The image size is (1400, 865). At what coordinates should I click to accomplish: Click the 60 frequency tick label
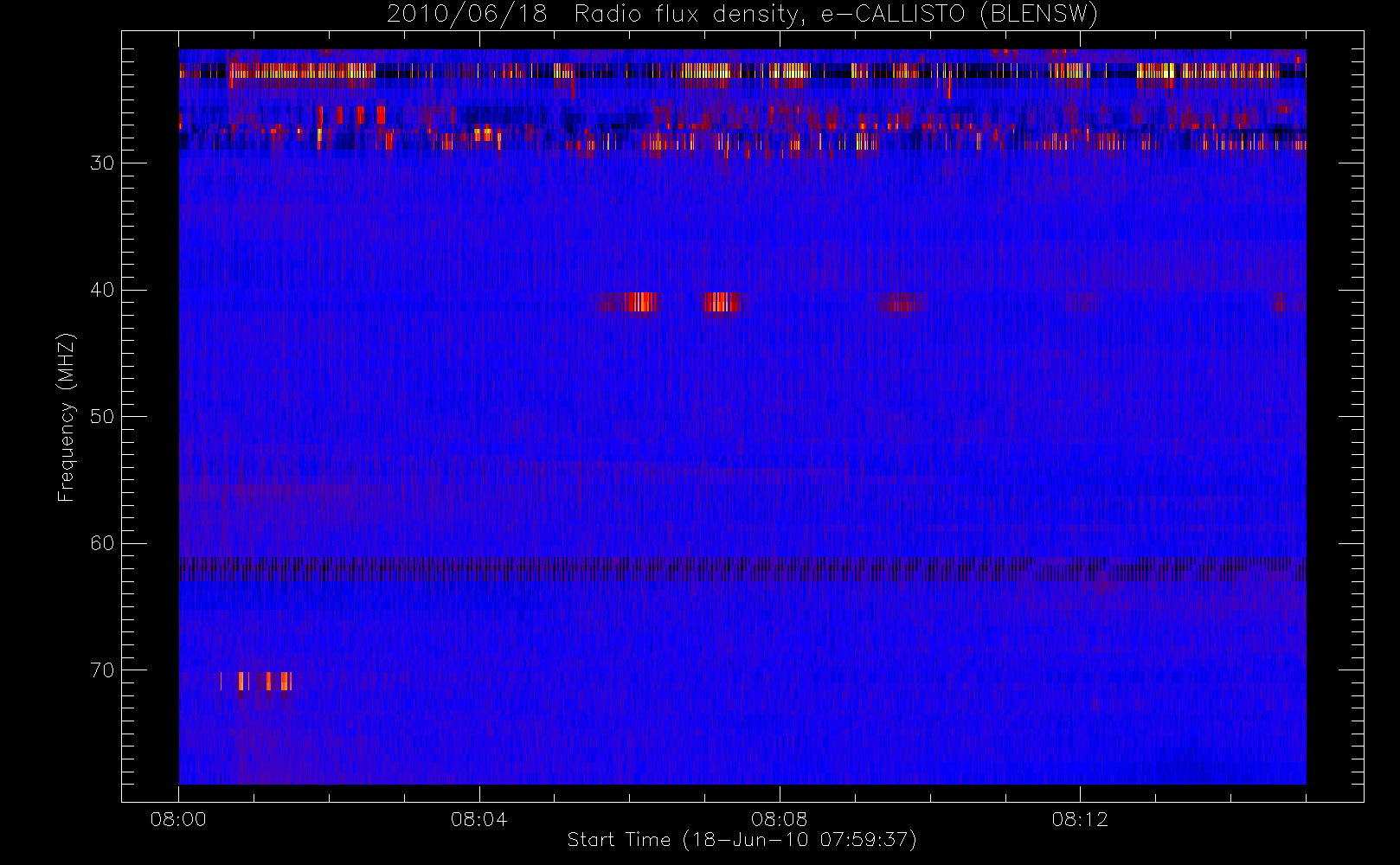[102, 543]
